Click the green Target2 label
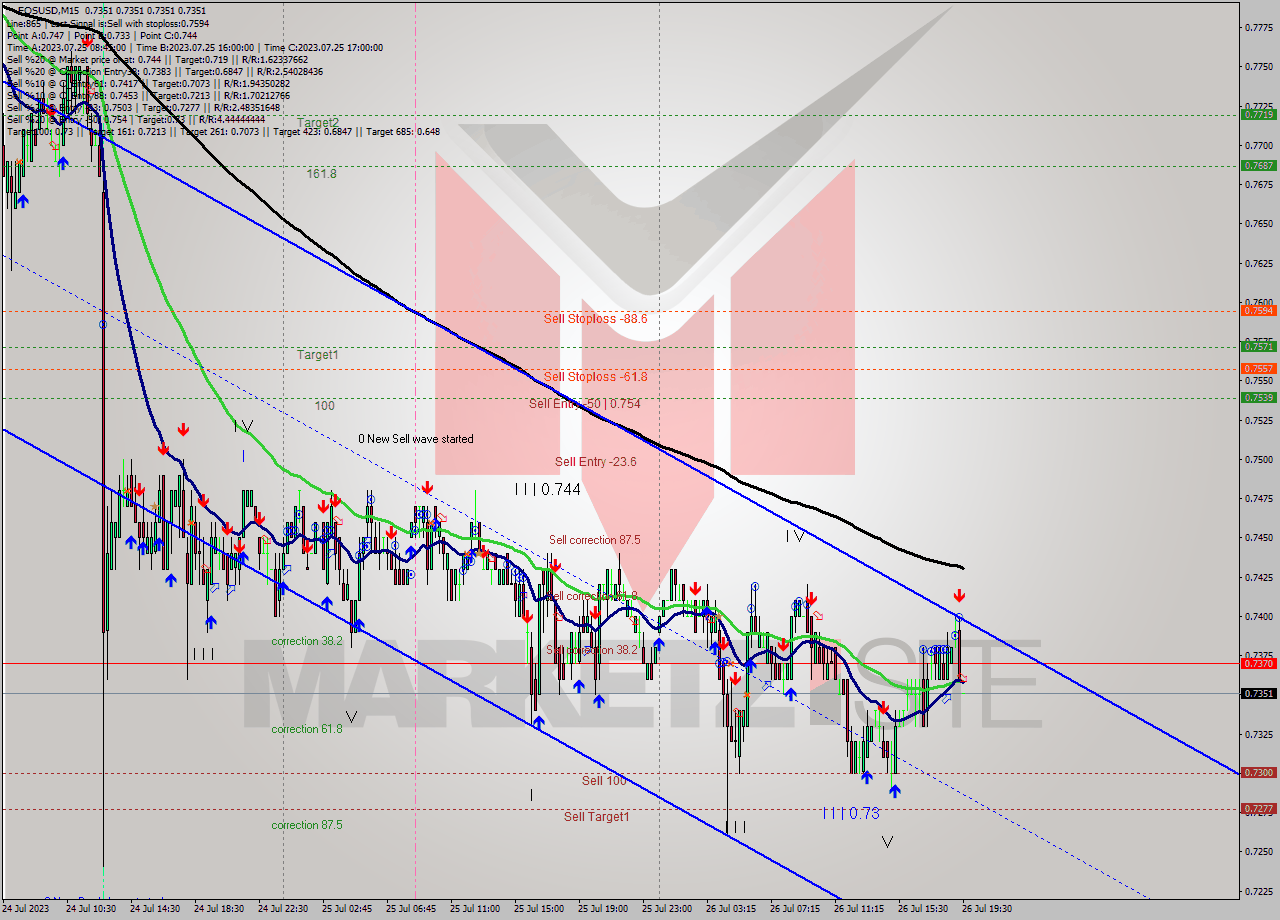This screenshot has height=920, width=1280. tap(317, 122)
